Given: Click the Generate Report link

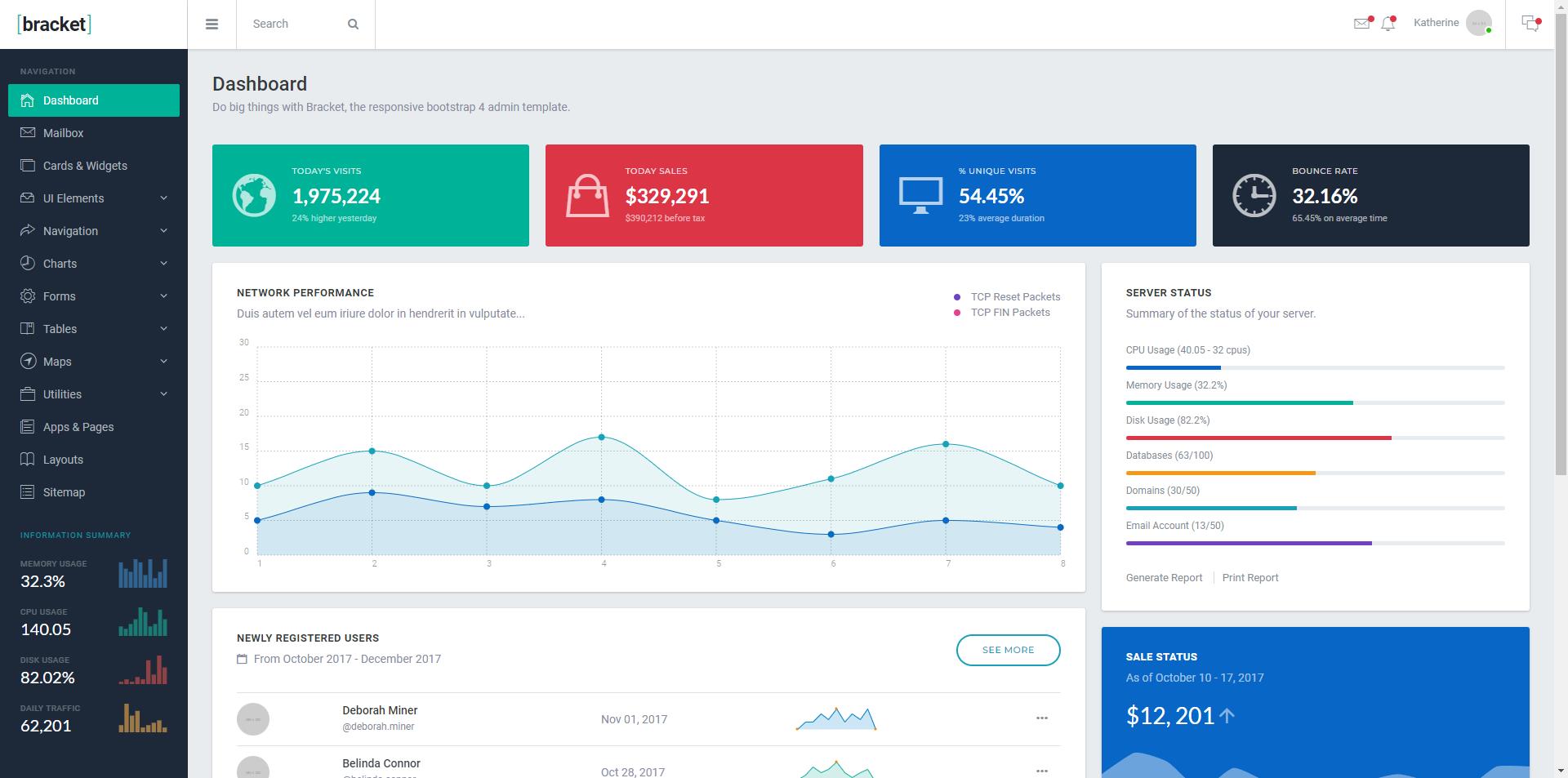Looking at the screenshot, I should coord(1164,578).
